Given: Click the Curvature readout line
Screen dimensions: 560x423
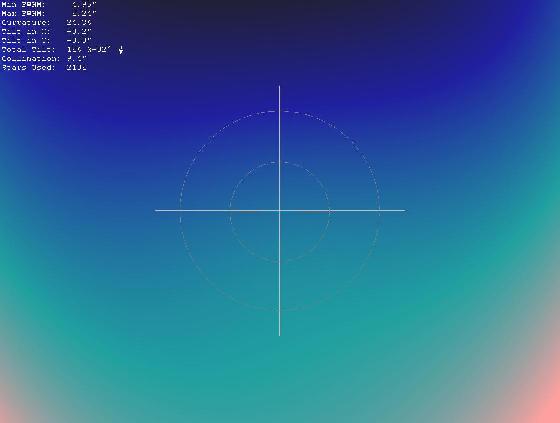Looking at the screenshot, I should (x=46, y=23).
